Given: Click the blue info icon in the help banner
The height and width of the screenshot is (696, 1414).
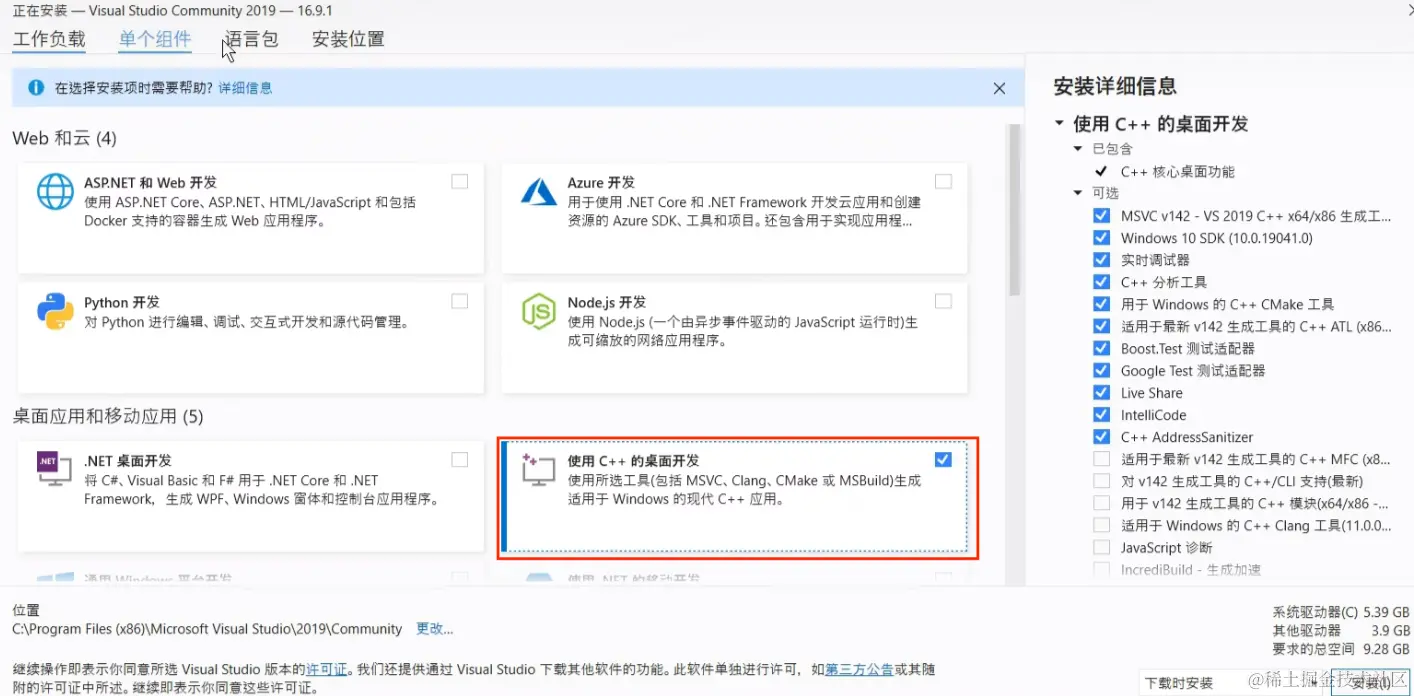Looking at the screenshot, I should [36, 88].
